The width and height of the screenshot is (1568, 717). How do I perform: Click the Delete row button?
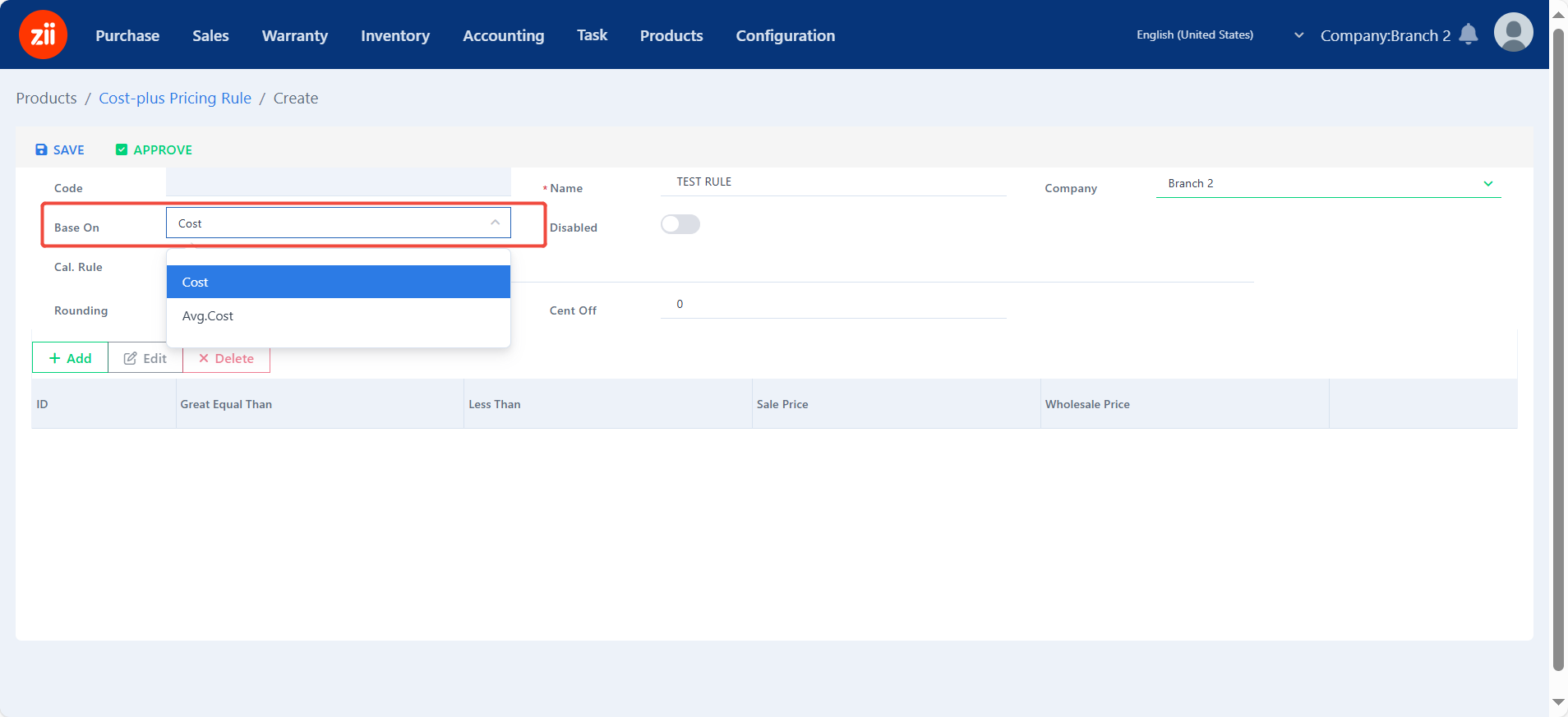226,358
